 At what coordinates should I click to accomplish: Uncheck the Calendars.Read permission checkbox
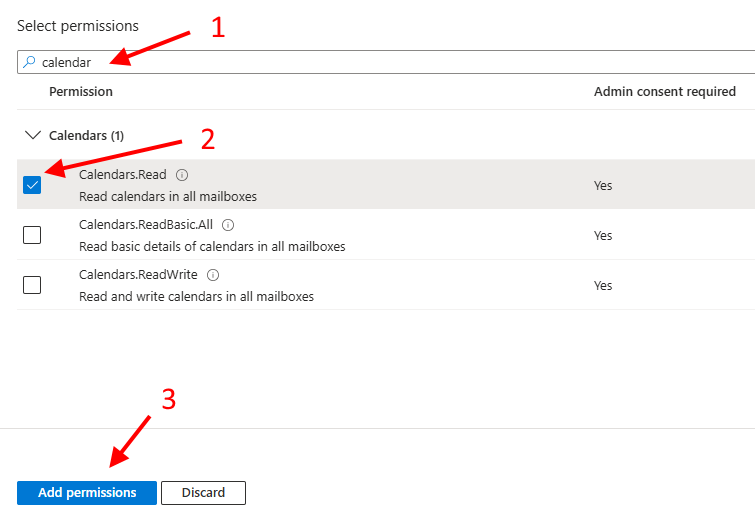pyautogui.click(x=32, y=185)
